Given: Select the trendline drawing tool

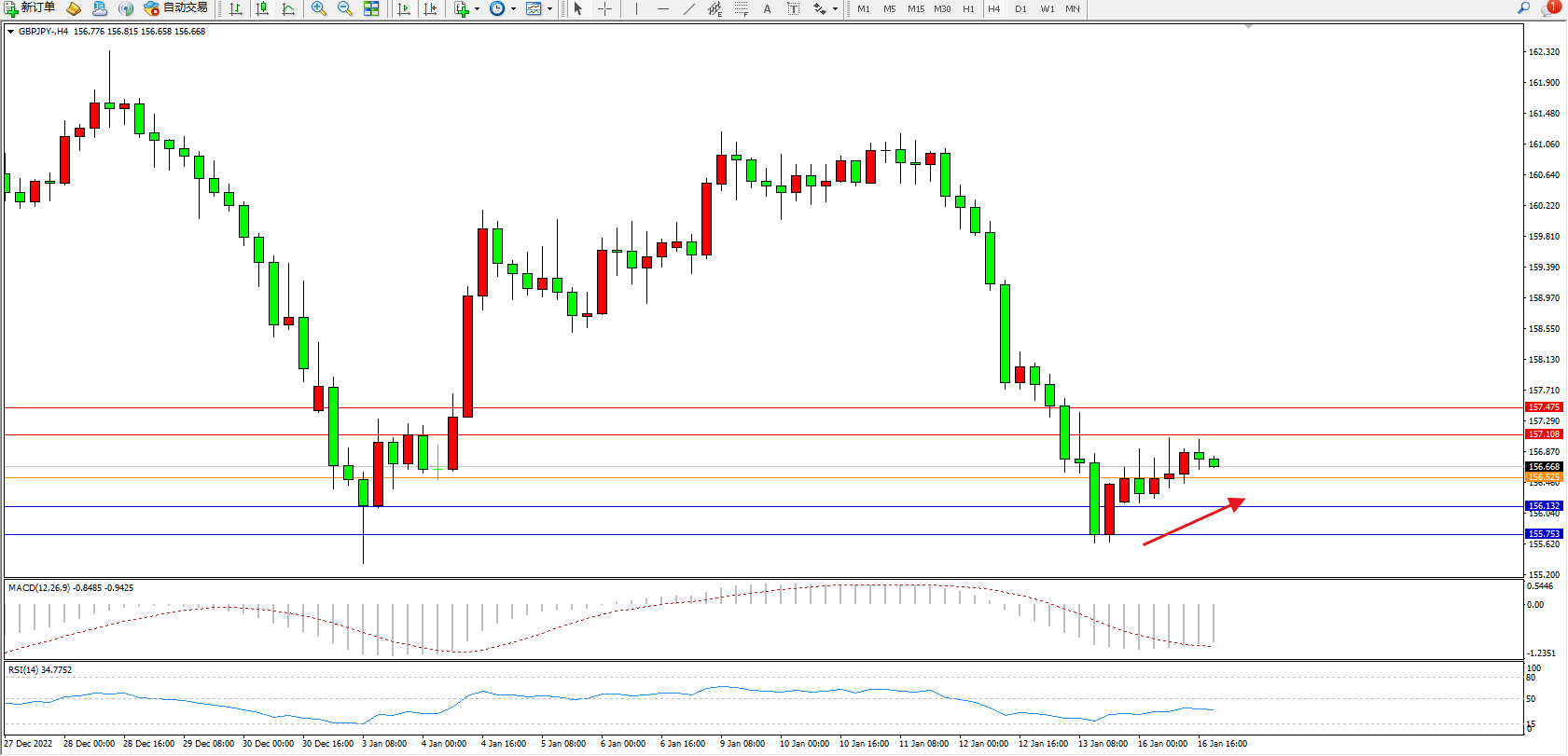Looking at the screenshot, I should 688,8.
